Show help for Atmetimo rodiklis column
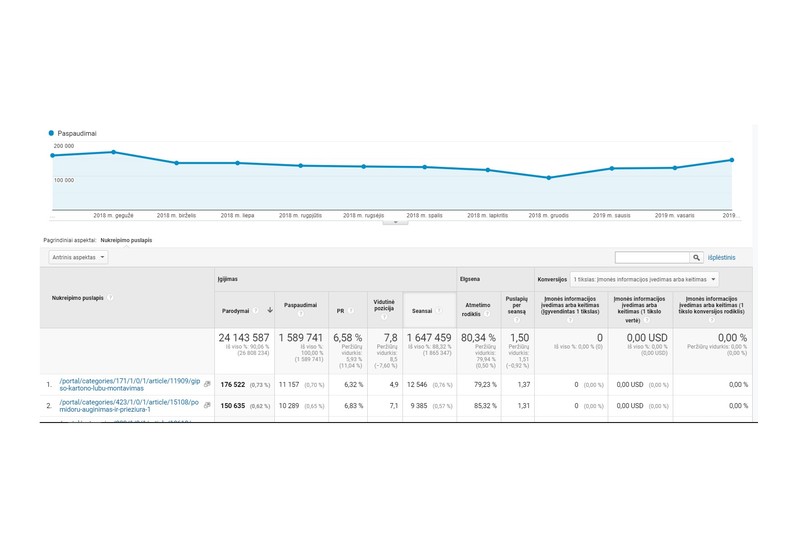The width and height of the screenshot is (800, 533). [x=487, y=314]
